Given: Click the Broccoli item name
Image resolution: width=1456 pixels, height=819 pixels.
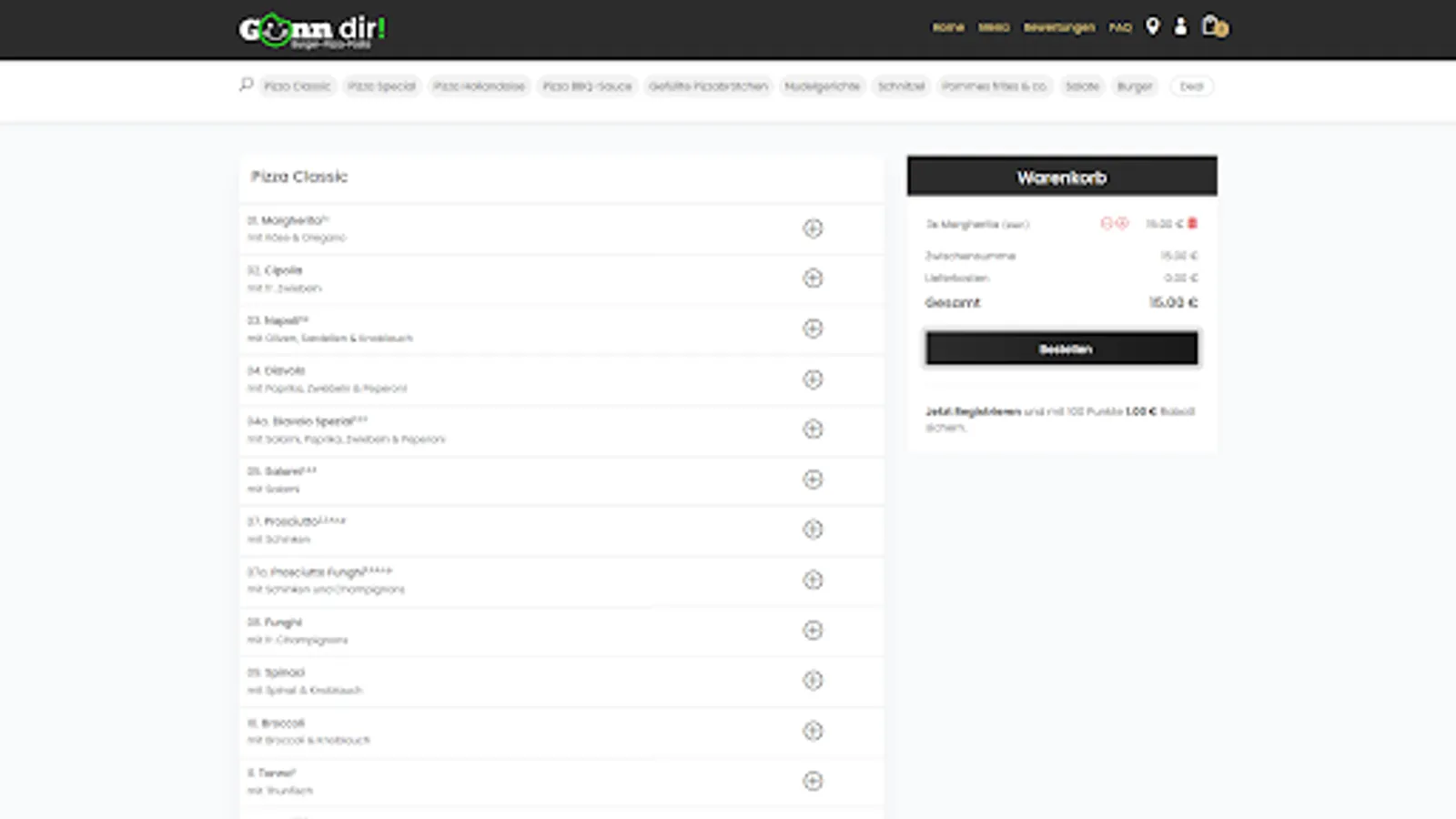Looking at the screenshot, I should point(277,723).
